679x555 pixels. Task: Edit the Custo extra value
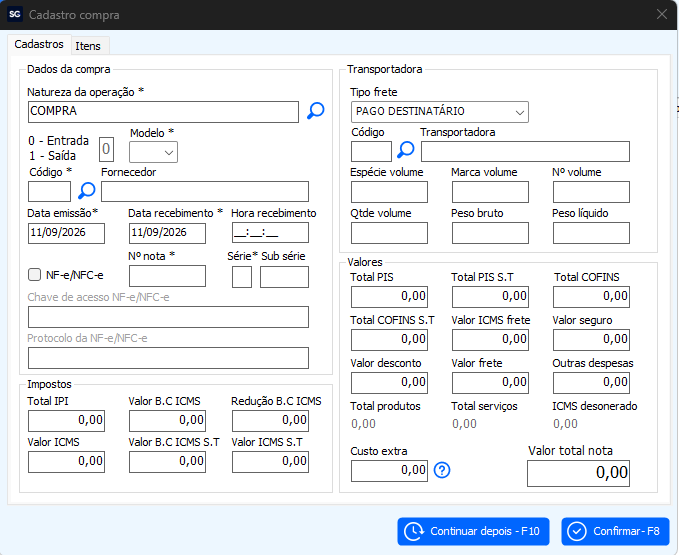coord(389,471)
